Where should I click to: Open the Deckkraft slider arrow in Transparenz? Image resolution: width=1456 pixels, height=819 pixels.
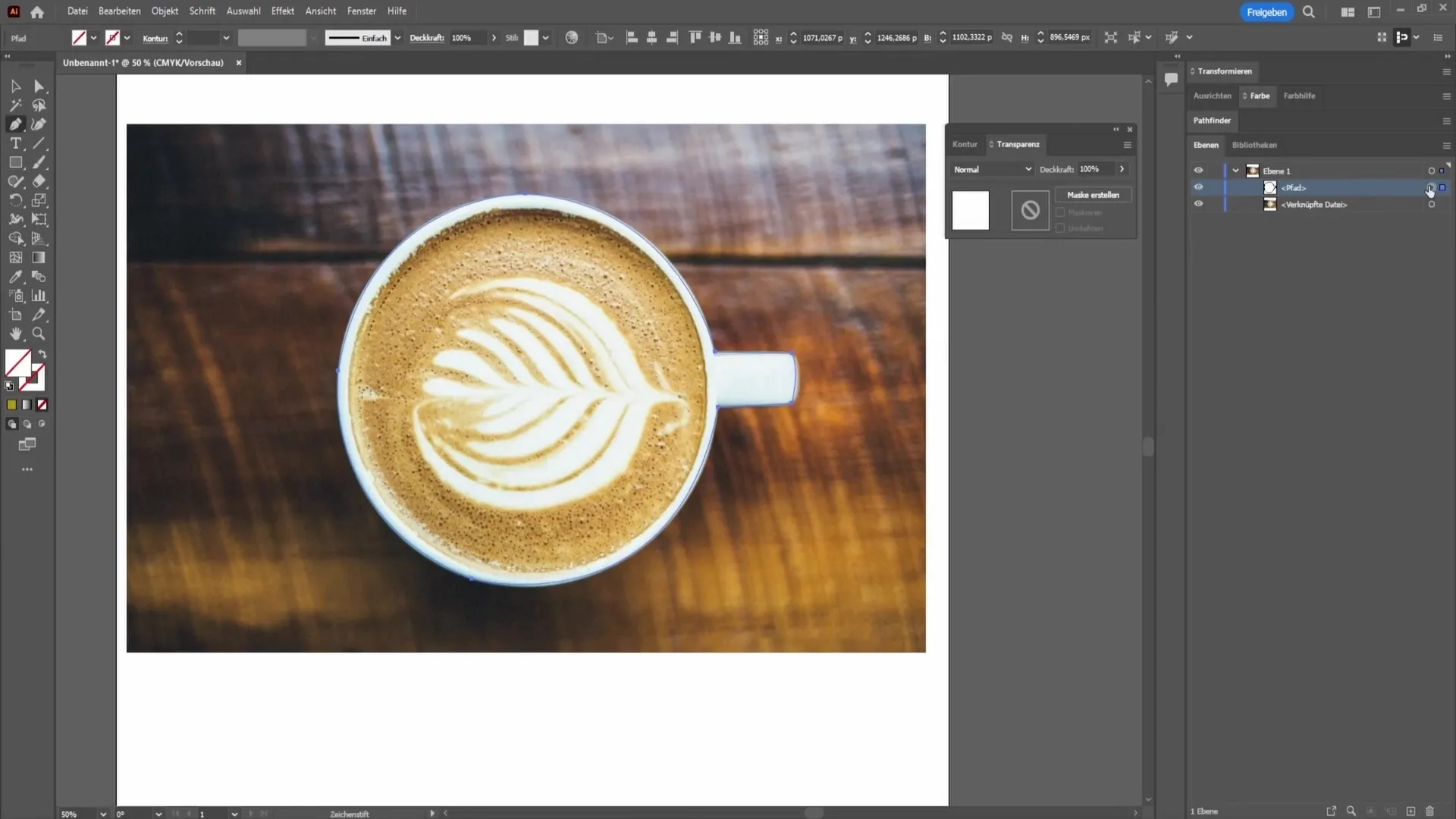[1122, 169]
